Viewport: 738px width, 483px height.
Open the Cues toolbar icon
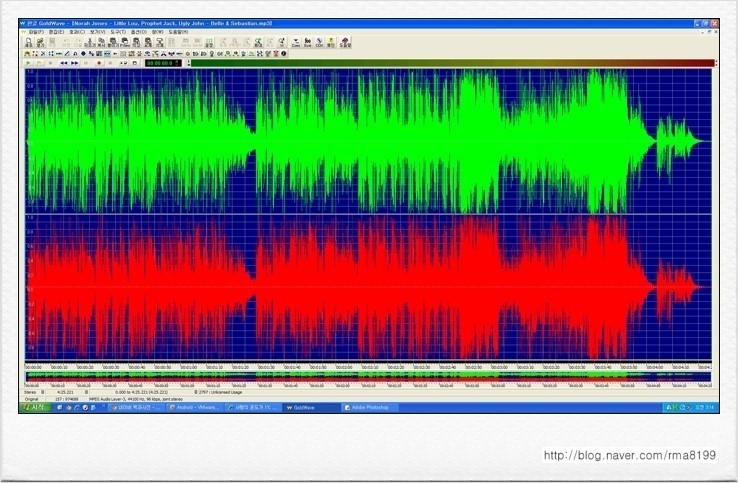click(296, 42)
